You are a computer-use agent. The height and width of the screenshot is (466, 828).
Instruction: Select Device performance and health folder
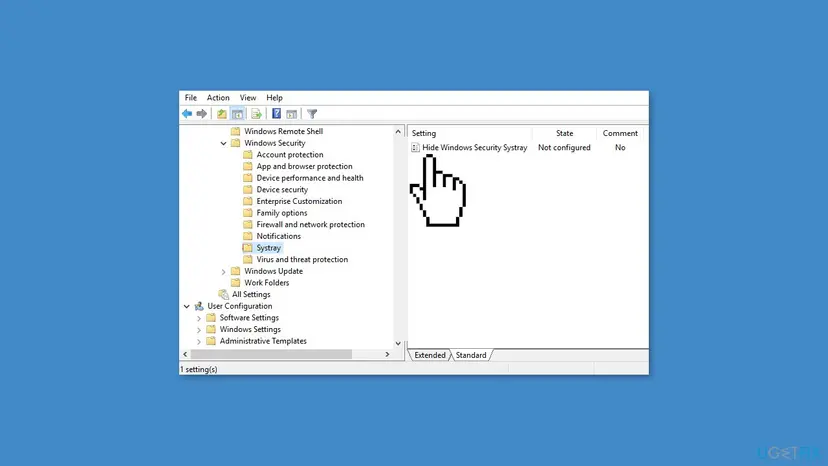[x=310, y=178]
